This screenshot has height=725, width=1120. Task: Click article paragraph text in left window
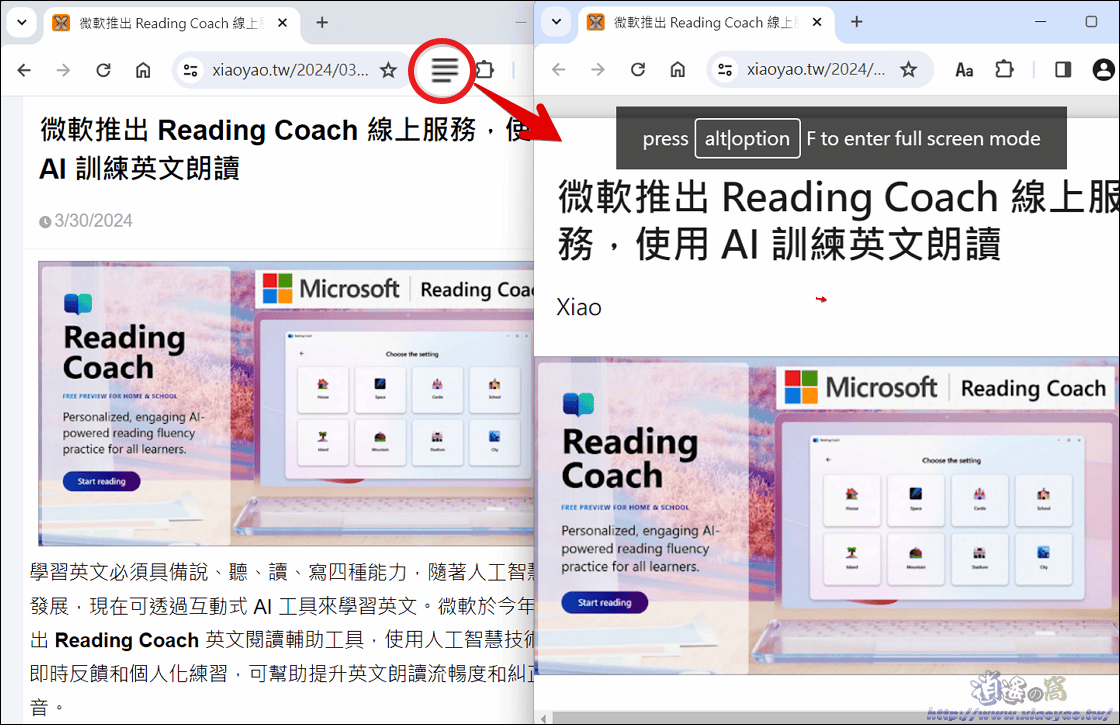pyautogui.click(x=282, y=639)
